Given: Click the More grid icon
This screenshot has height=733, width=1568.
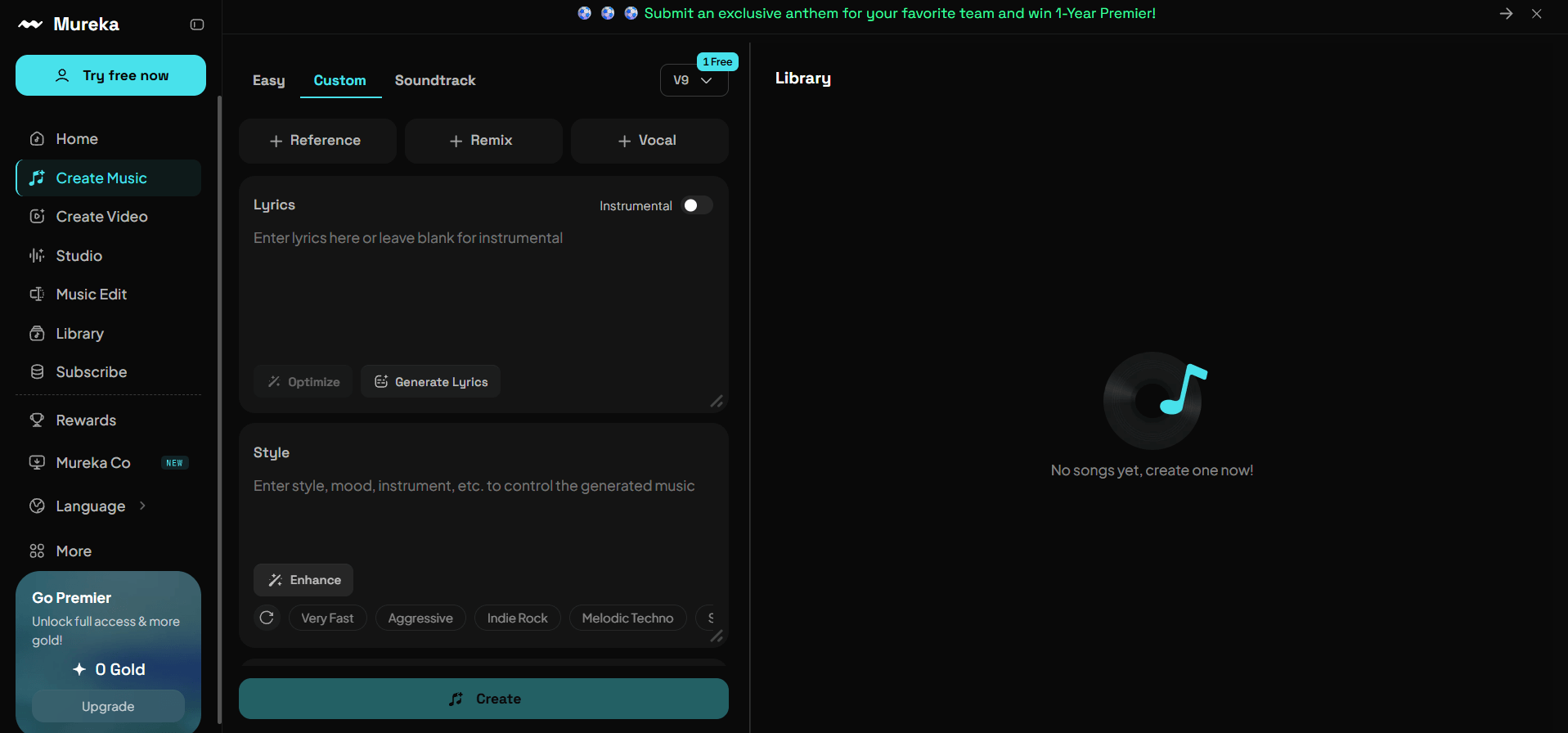Looking at the screenshot, I should (37, 551).
